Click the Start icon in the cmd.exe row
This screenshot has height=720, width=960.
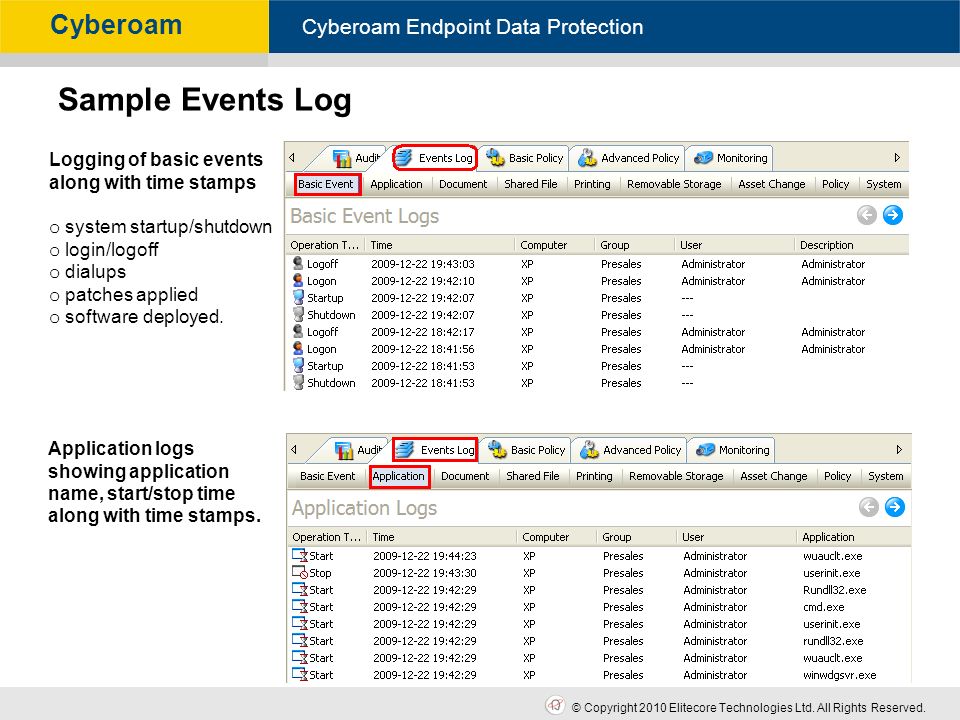tap(300, 607)
